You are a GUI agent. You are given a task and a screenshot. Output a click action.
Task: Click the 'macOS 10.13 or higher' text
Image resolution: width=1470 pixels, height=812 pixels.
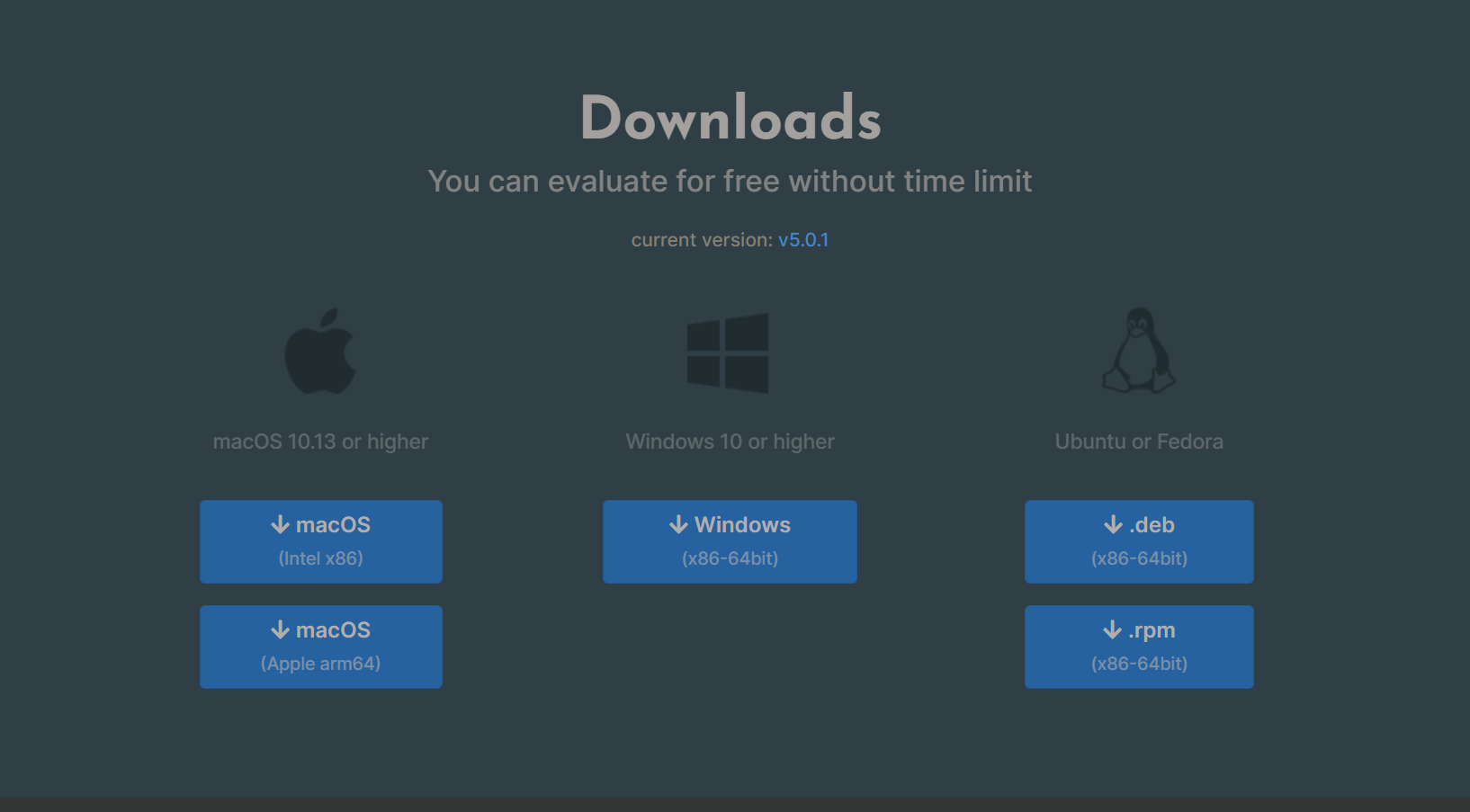click(x=321, y=442)
